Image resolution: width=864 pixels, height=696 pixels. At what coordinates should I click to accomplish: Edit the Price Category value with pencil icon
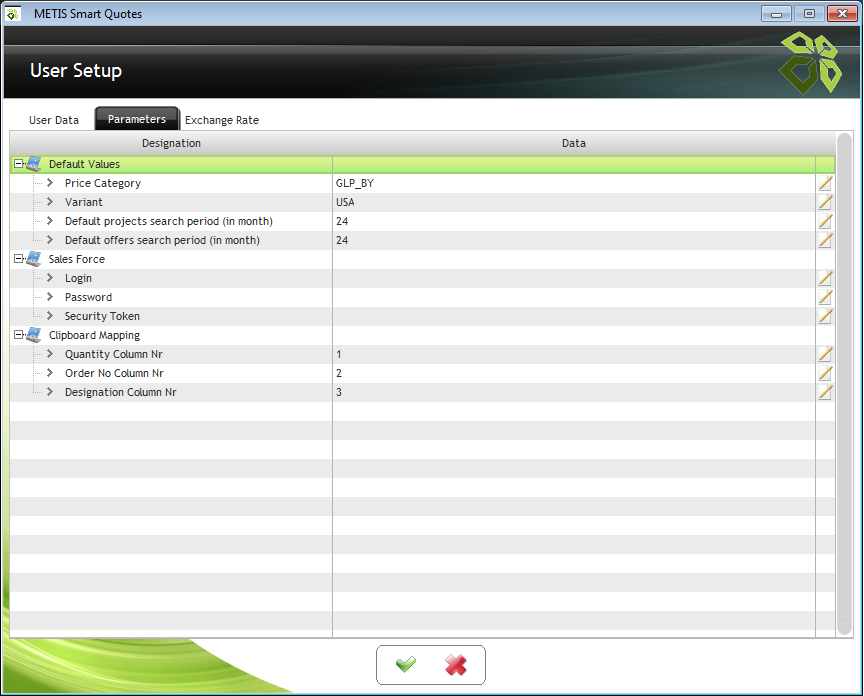pyautogui.click(x=825, y=183)
